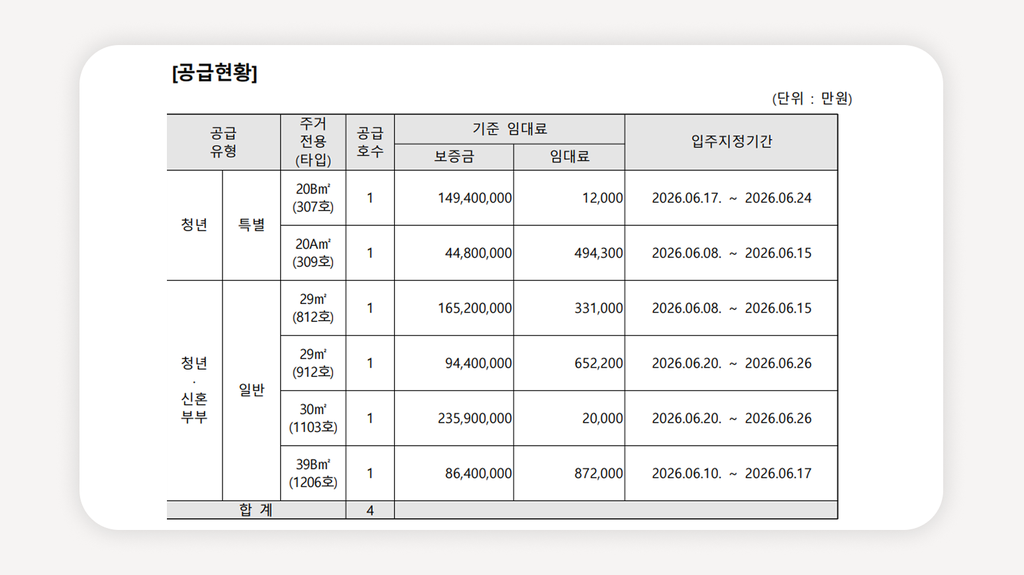Select the (단위 : 만원) unit note
Screen dimensions: 1024x575
(812, 99)
